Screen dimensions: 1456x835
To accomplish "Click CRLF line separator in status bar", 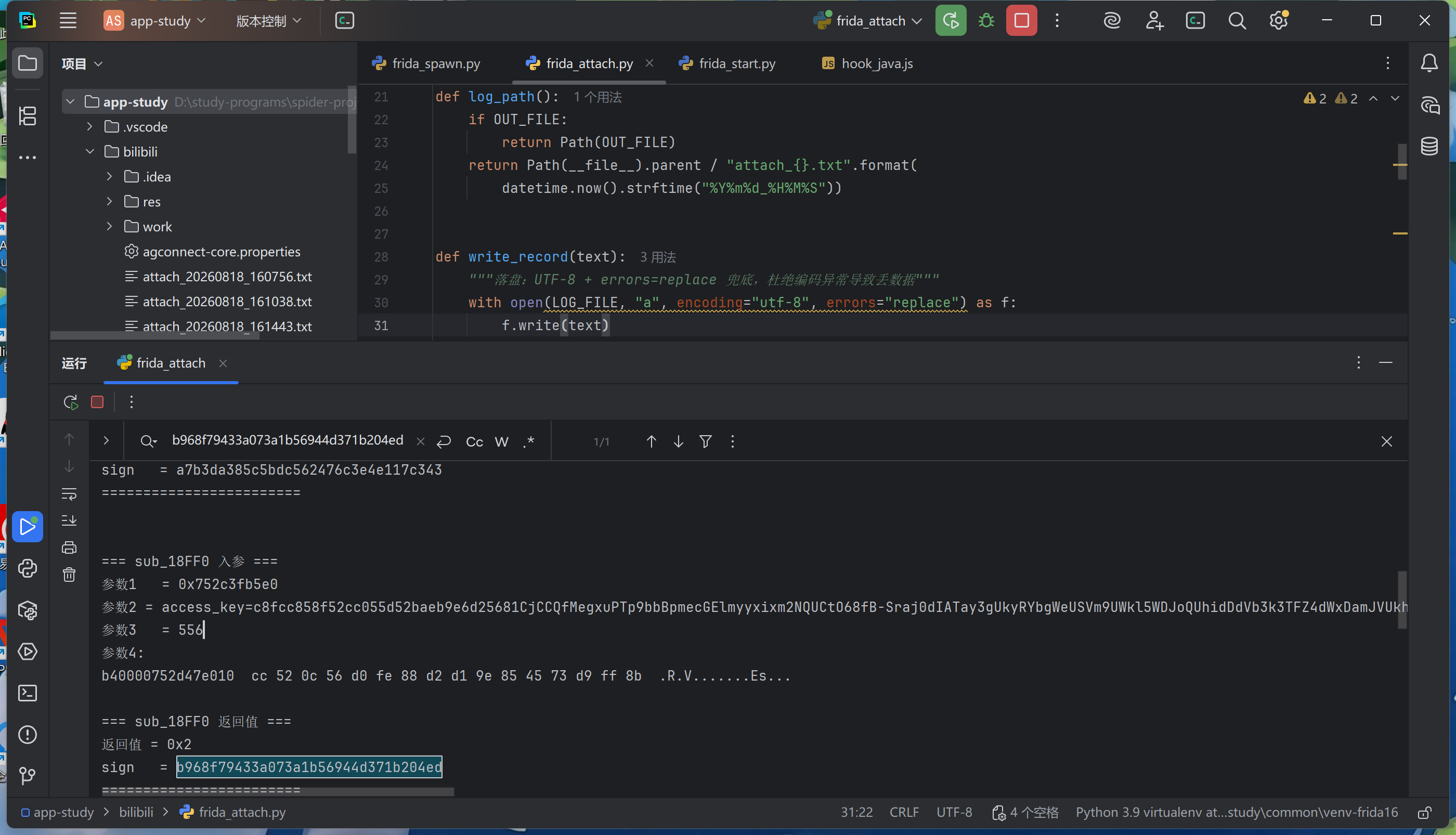I will (x=904, y=812).
